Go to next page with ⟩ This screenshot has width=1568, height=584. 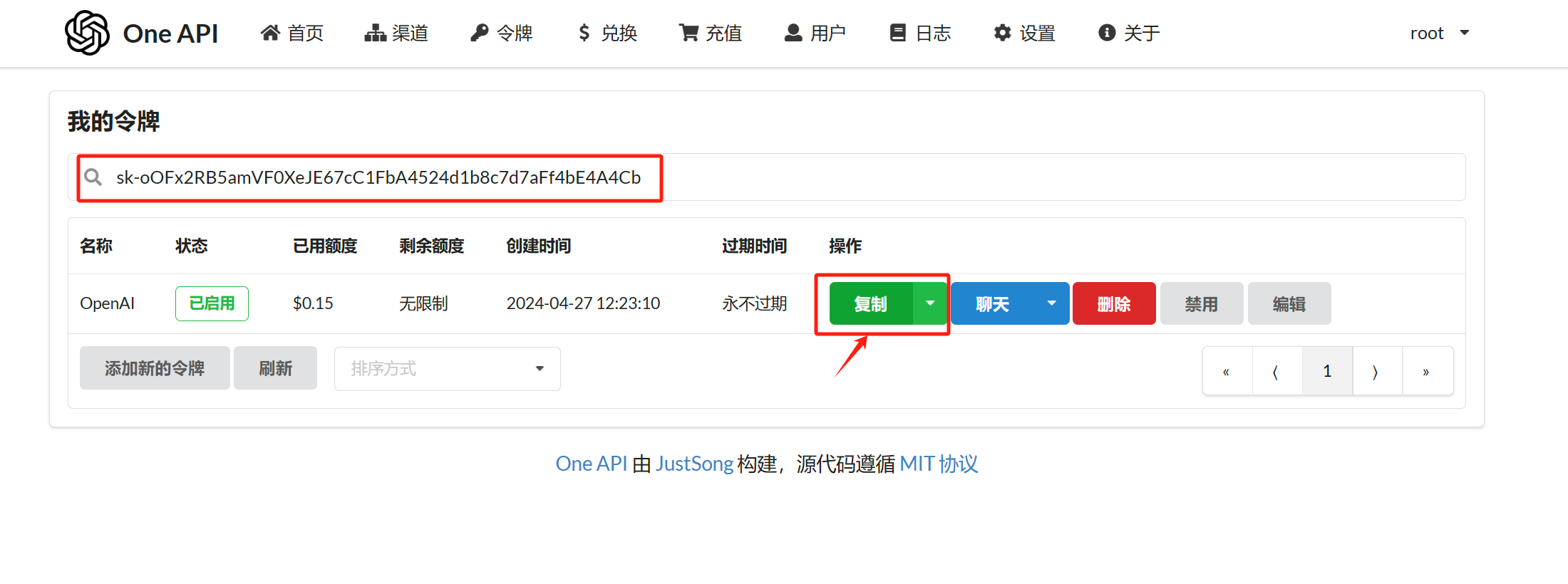(x=1377, y=371)
